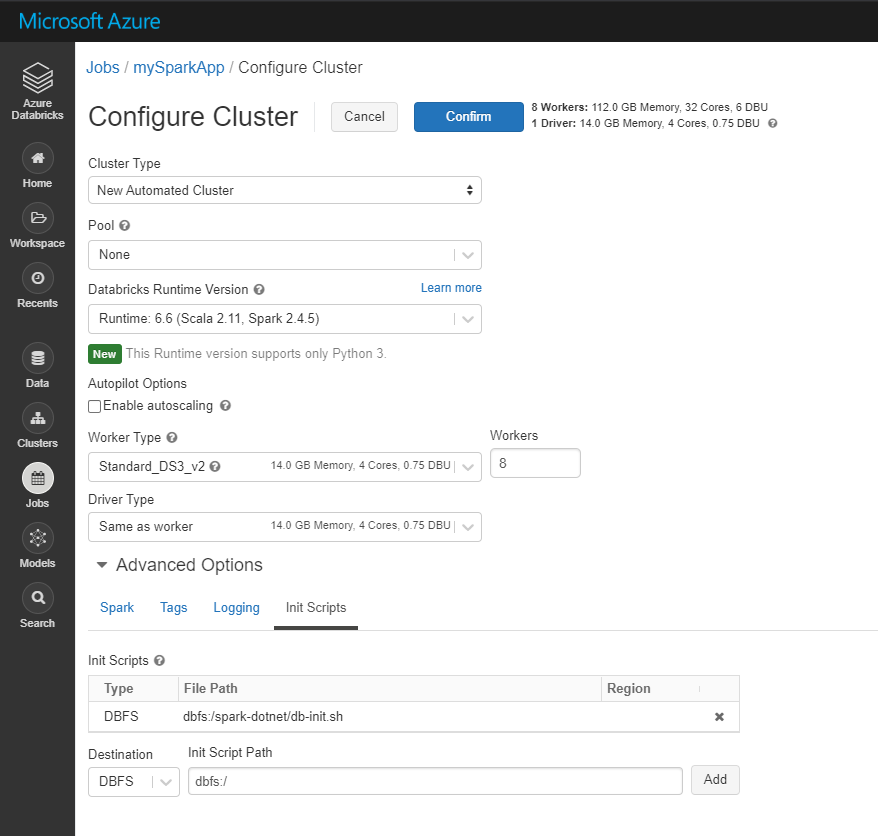878x836 pixels.
Task: Select the Init Scripts tab
Action: (x=316, y=608)
